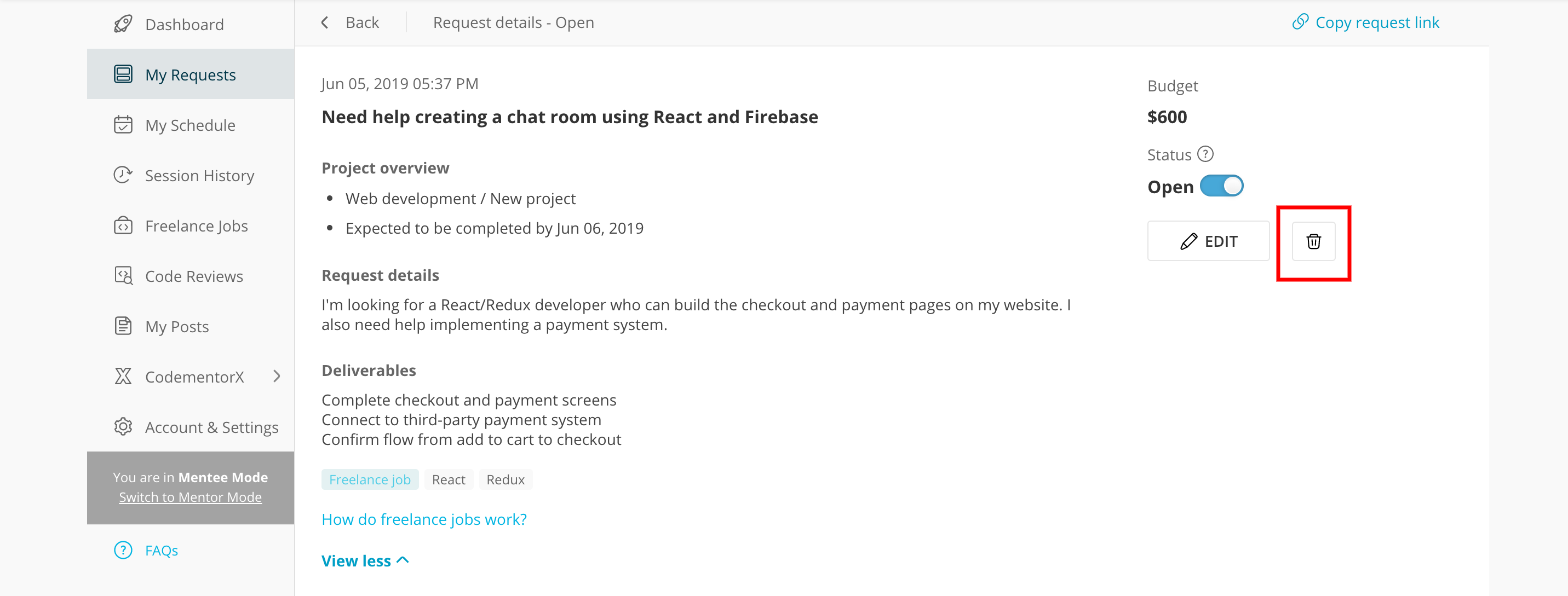Click the Code Reviews magnifier icon
The image size is (1568, 596).
tap(123, 276)
